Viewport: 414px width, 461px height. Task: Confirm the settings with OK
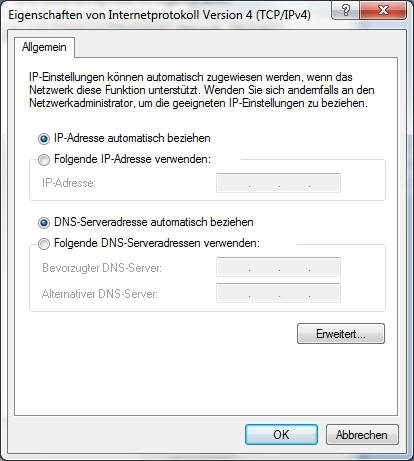tap(281, 435)
